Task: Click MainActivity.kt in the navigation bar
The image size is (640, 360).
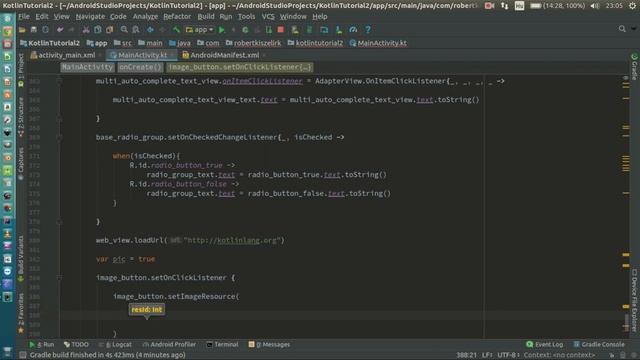Action: [378, 43]
